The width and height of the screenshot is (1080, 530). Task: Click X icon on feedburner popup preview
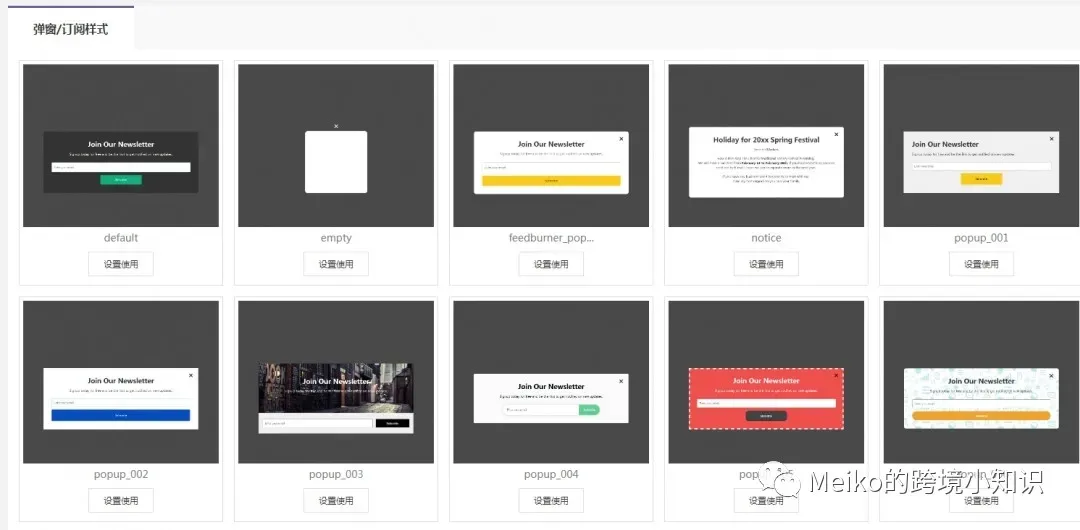coord(621,139)
